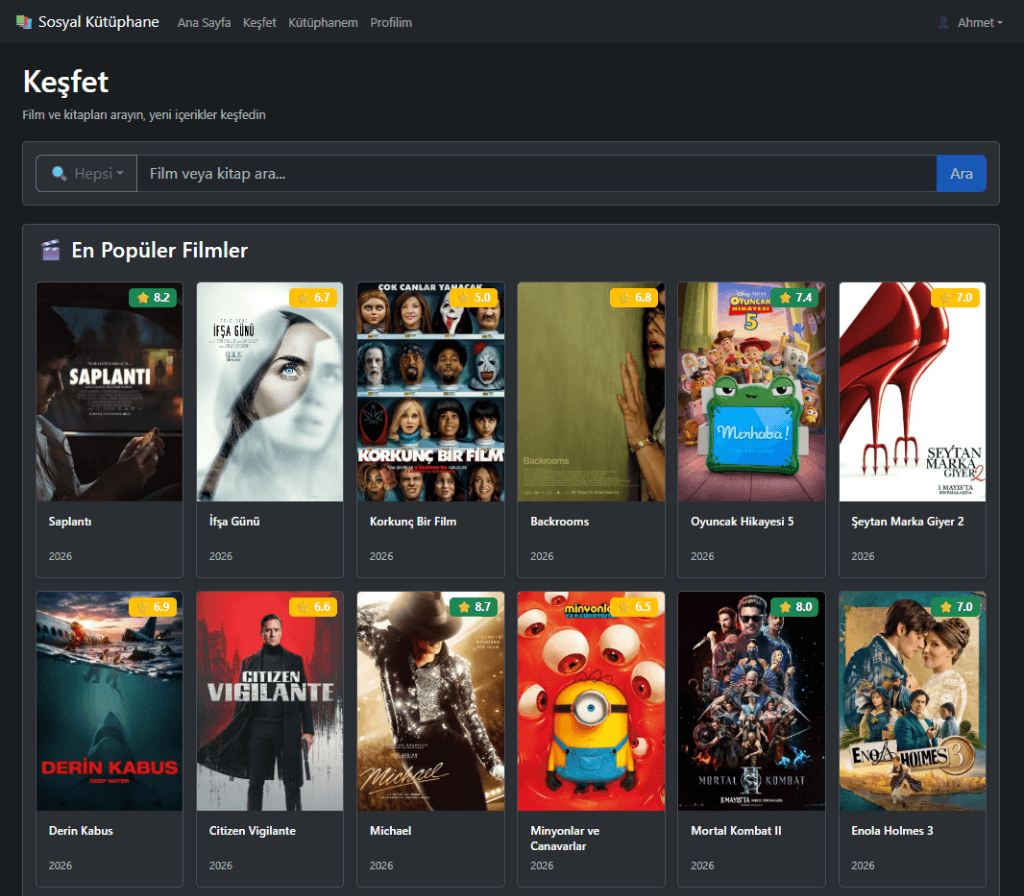Focus the Film veya kitap ara search field

(537, 174)
